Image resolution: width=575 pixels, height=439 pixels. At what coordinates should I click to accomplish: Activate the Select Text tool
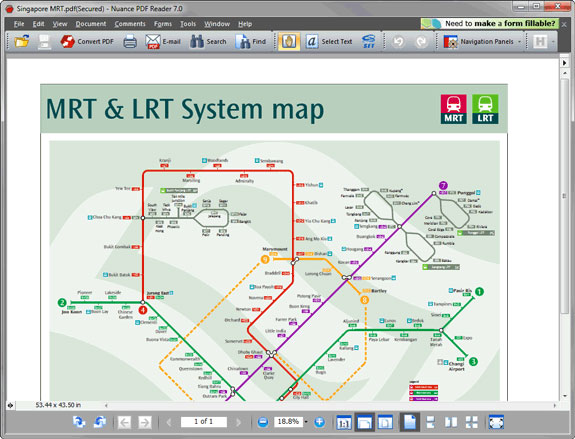click(x=329, y=41)
